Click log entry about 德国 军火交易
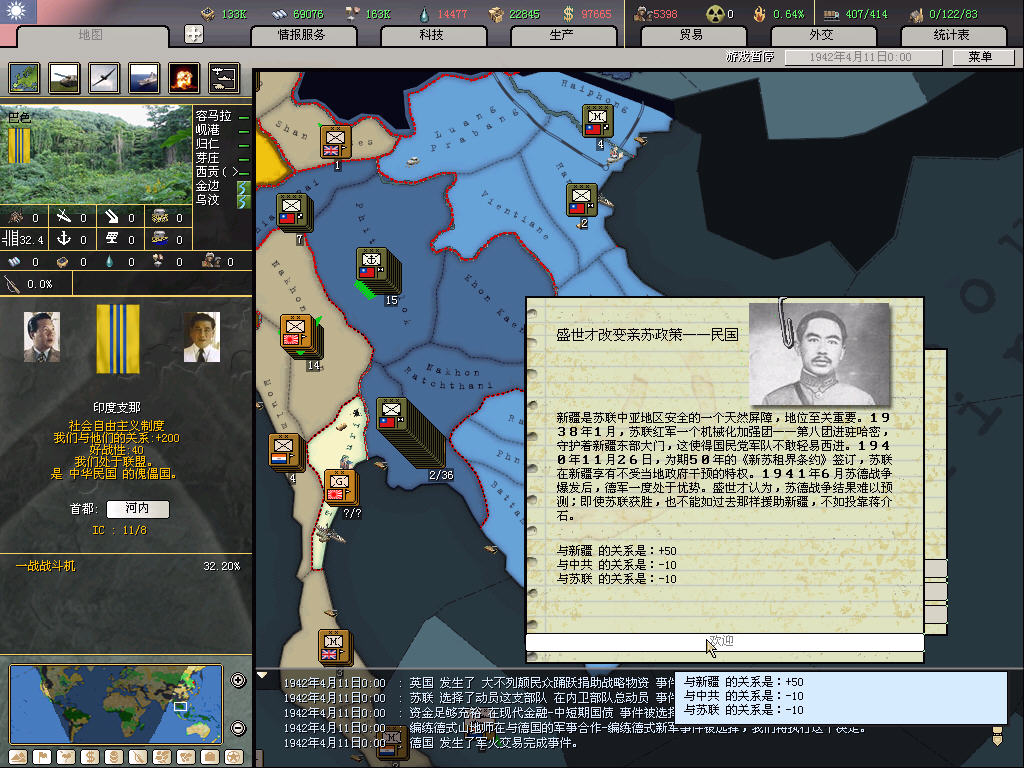 [x=430, y=743]
